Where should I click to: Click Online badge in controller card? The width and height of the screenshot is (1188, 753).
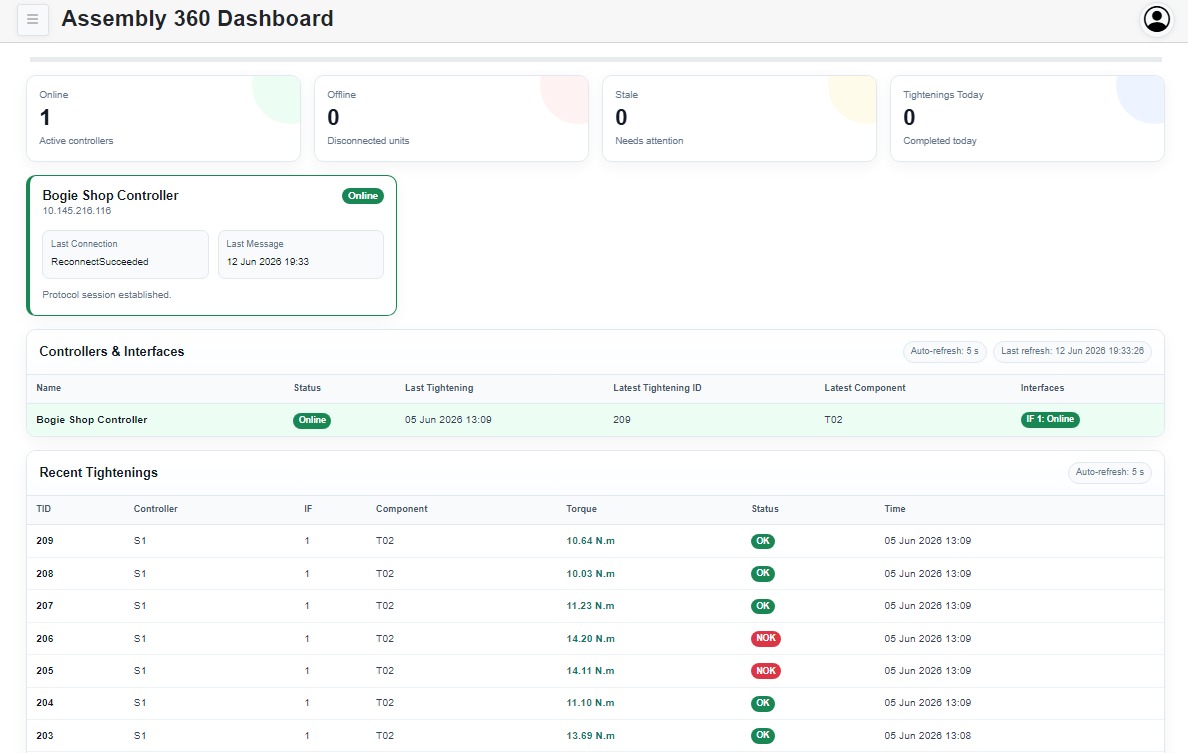(363, 196)
